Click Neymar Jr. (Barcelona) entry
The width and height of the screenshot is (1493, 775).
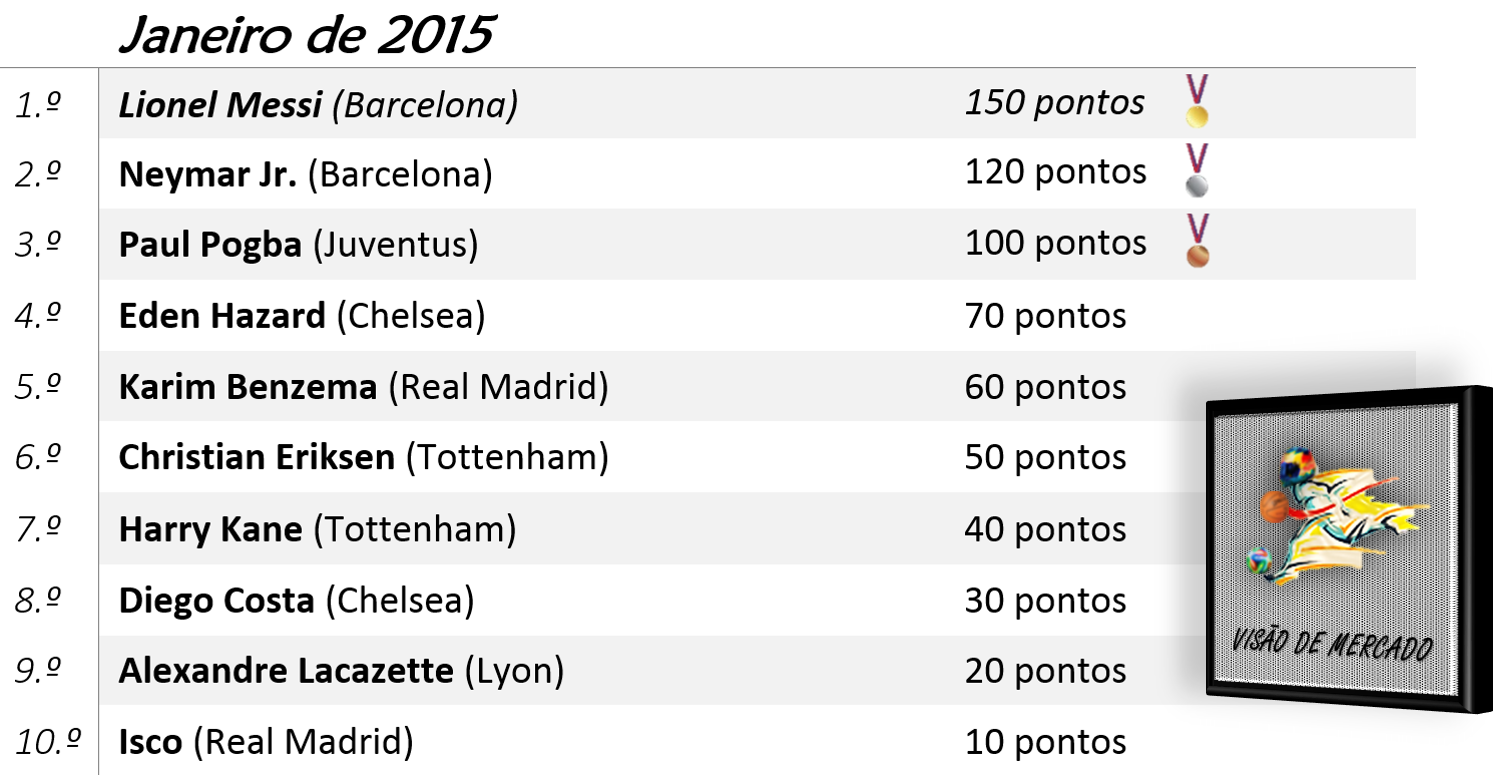[x=306, y=174]
